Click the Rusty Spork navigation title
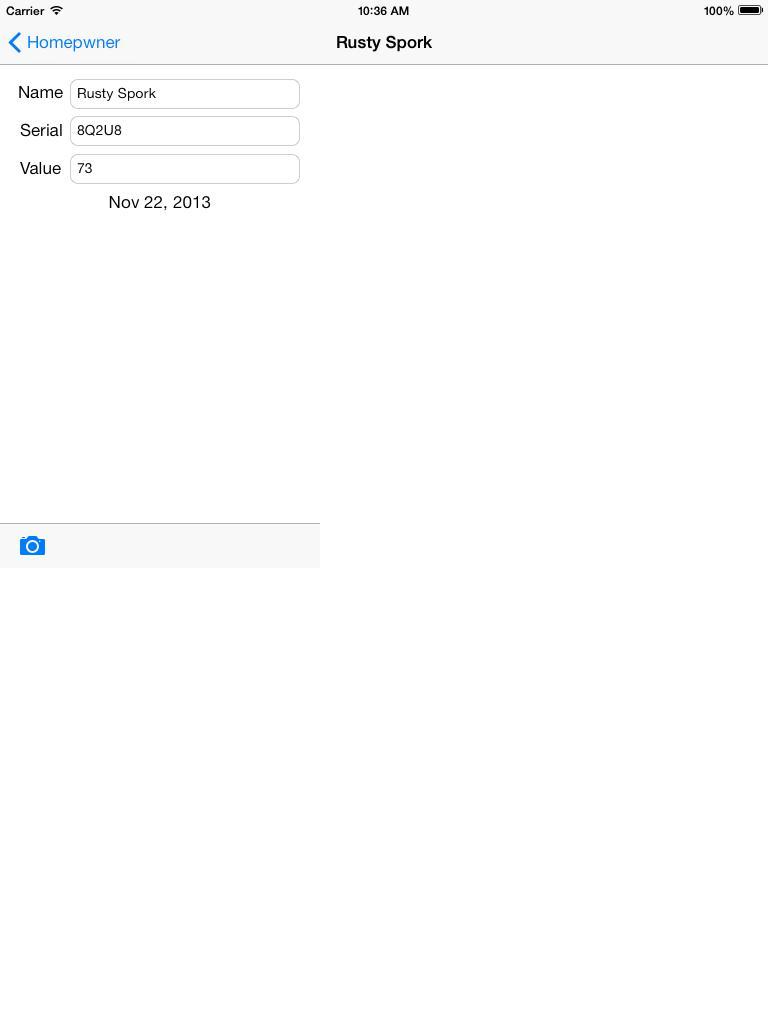The width and height of the screenshot is (768, 1024). [384, 42]
